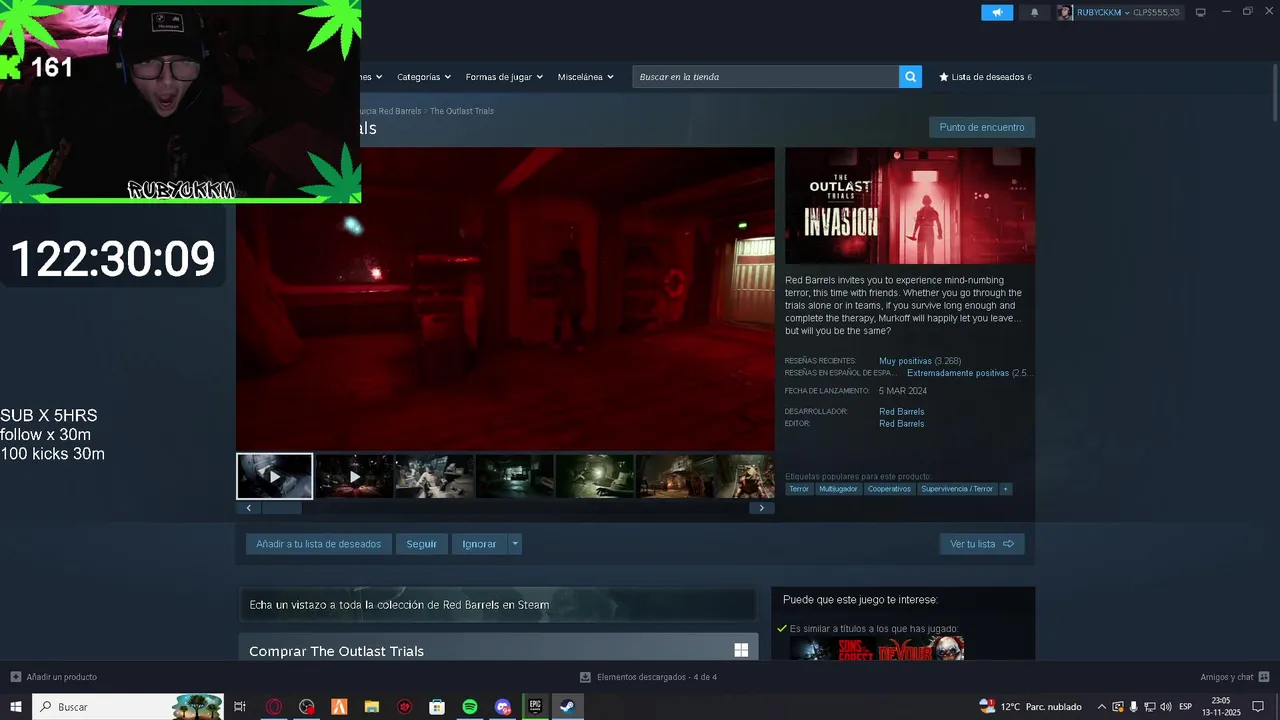The height and width of the screenshot is (720, 1280).
Task: Click the Windows platform icon in purchase box
Action: pos(741,651)
